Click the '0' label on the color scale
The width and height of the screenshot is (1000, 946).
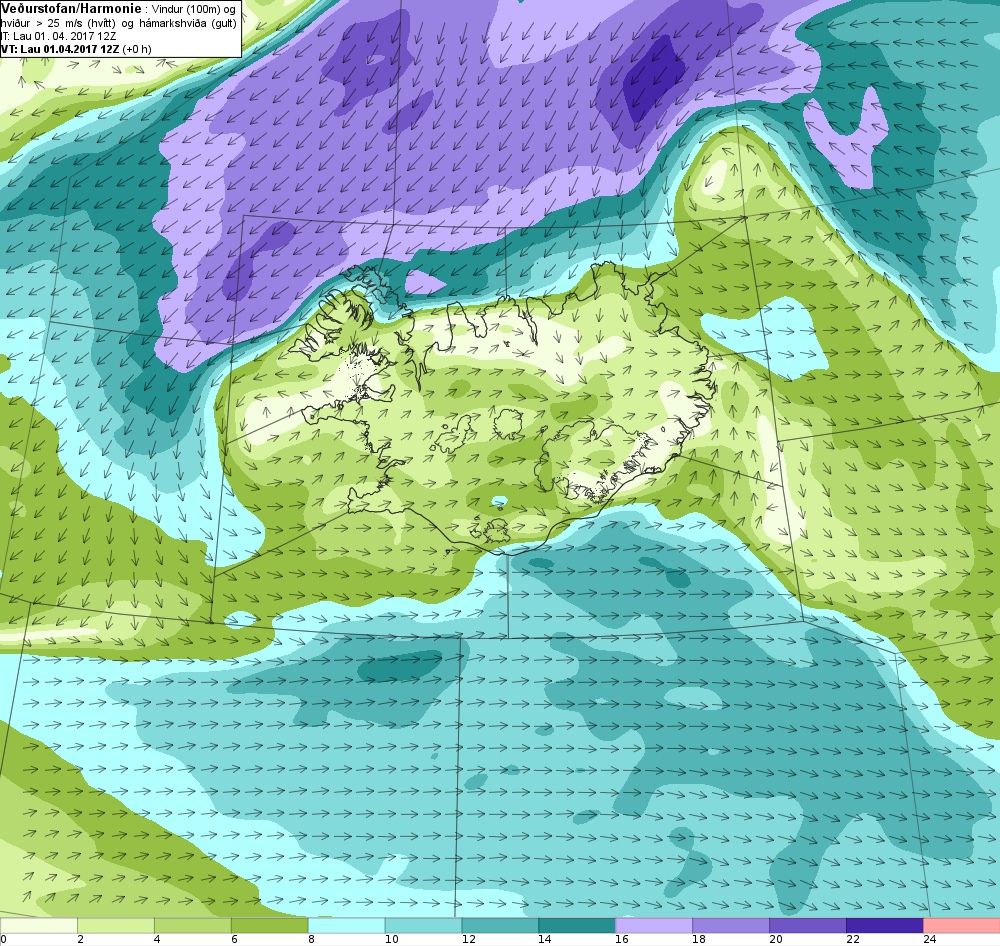(x=3, y=939)
